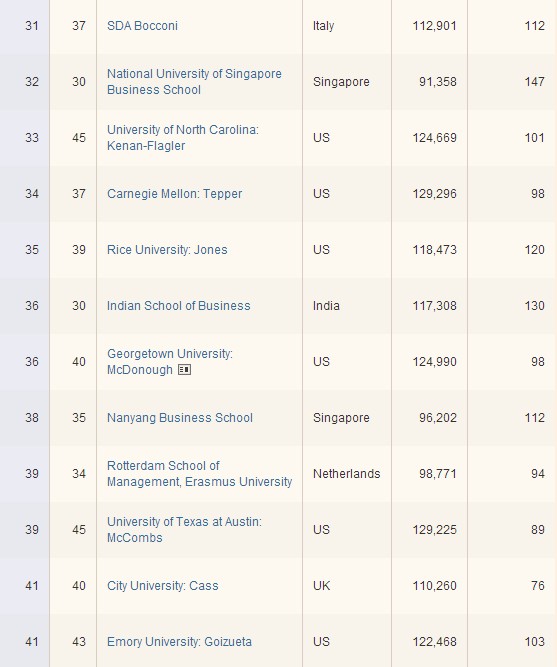Click Singapore in the Nanyang Business School row
Screen dimensions: 557x667
(x=341, y=418)
